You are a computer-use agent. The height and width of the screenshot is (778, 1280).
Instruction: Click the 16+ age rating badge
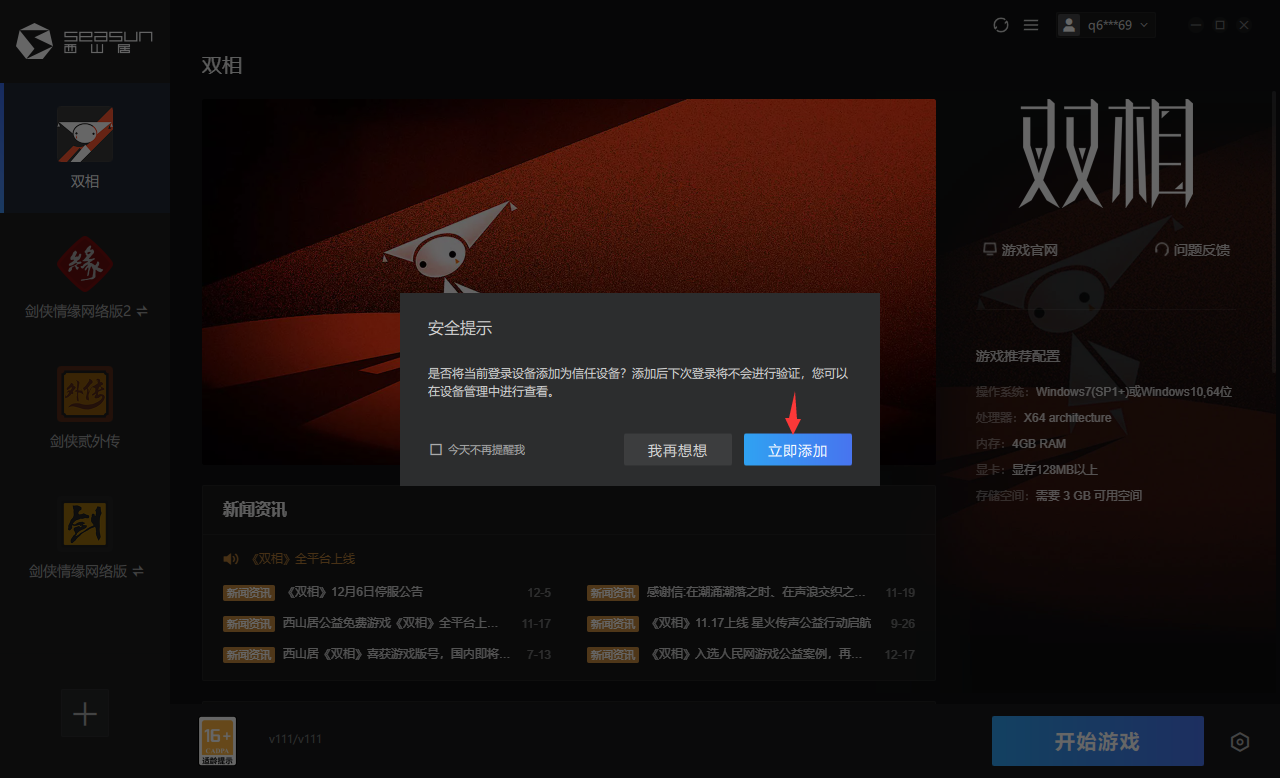(217, 741)
